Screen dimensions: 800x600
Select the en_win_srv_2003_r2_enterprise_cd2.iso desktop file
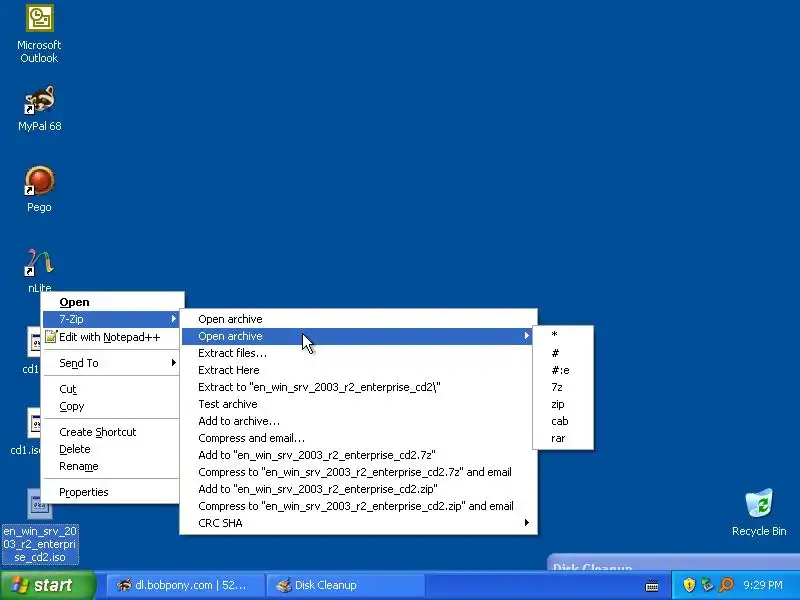click(40, 526)
